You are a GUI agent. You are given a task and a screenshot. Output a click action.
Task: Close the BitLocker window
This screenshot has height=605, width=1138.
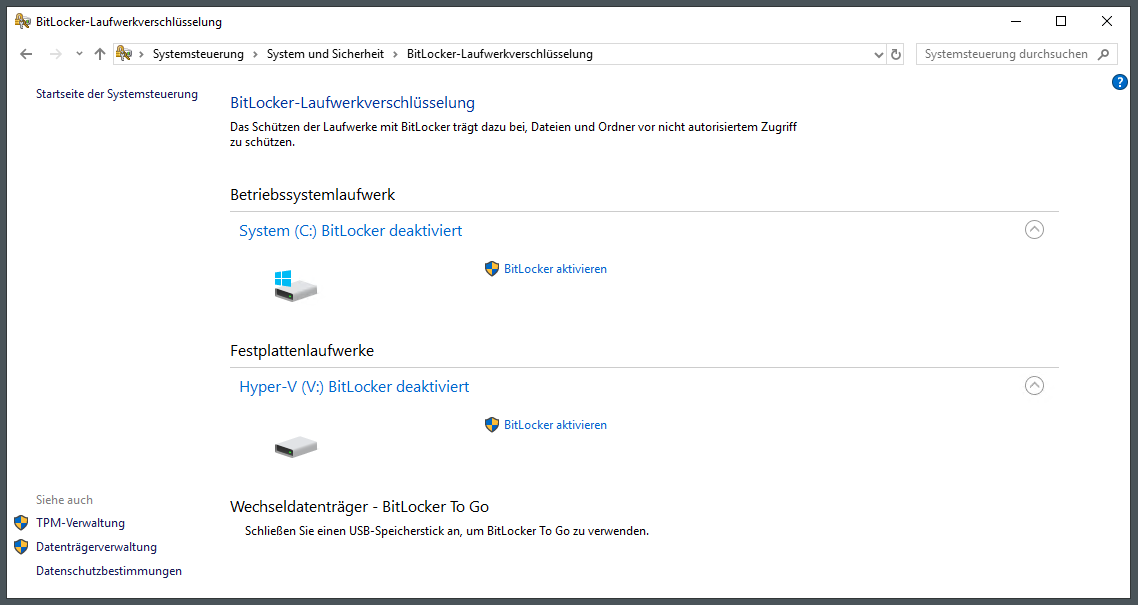(x=1107, y=21)
